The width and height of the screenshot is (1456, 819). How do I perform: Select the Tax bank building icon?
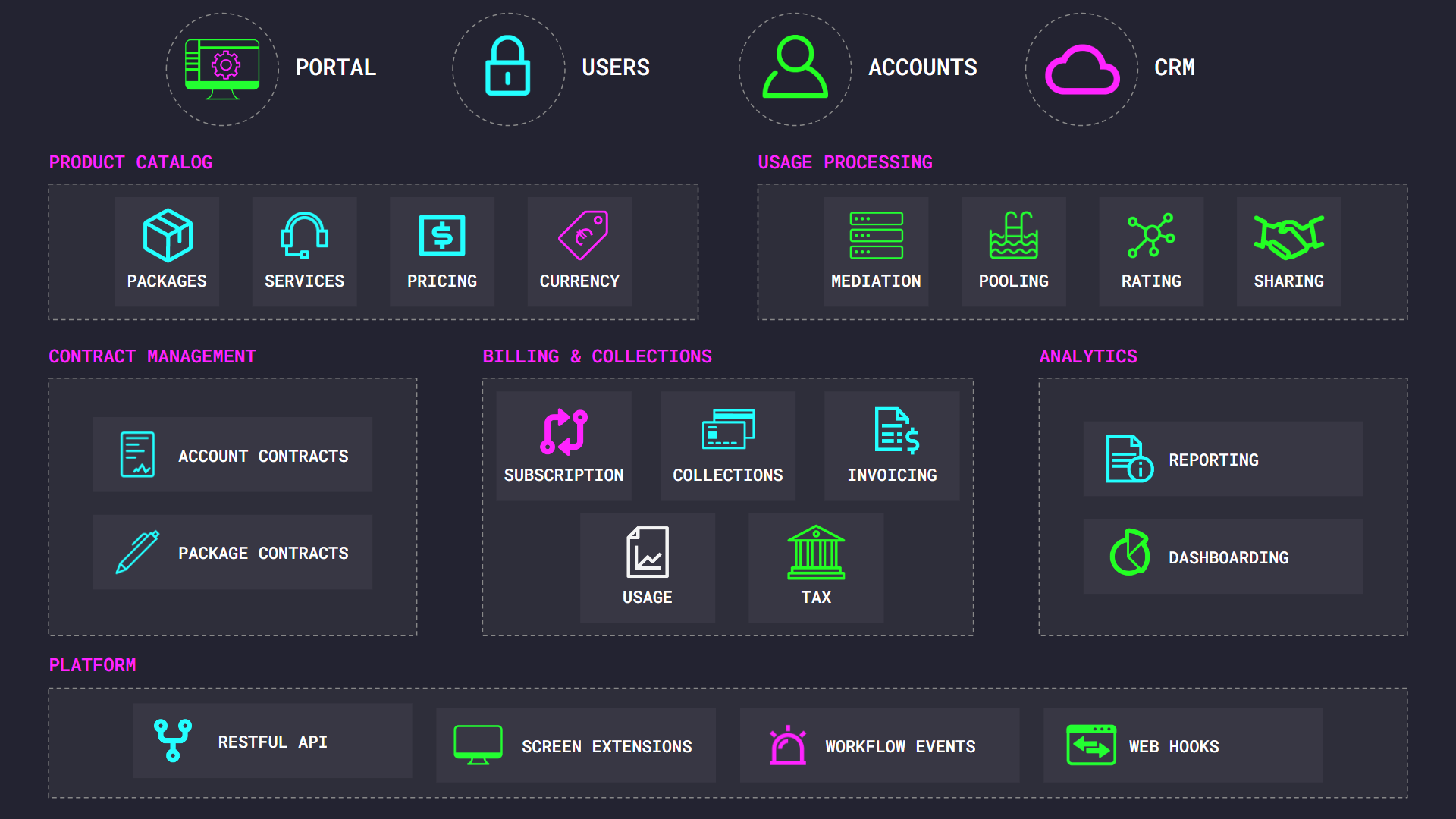[x=816, y=553]
